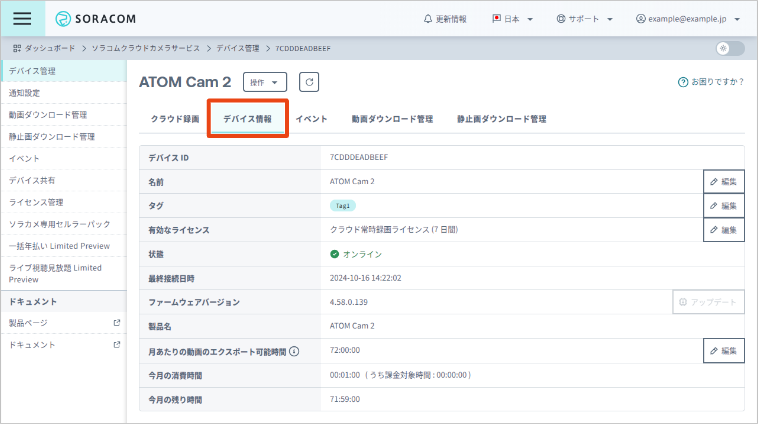Open the 日本 region dropdown

tap(512, 19)
